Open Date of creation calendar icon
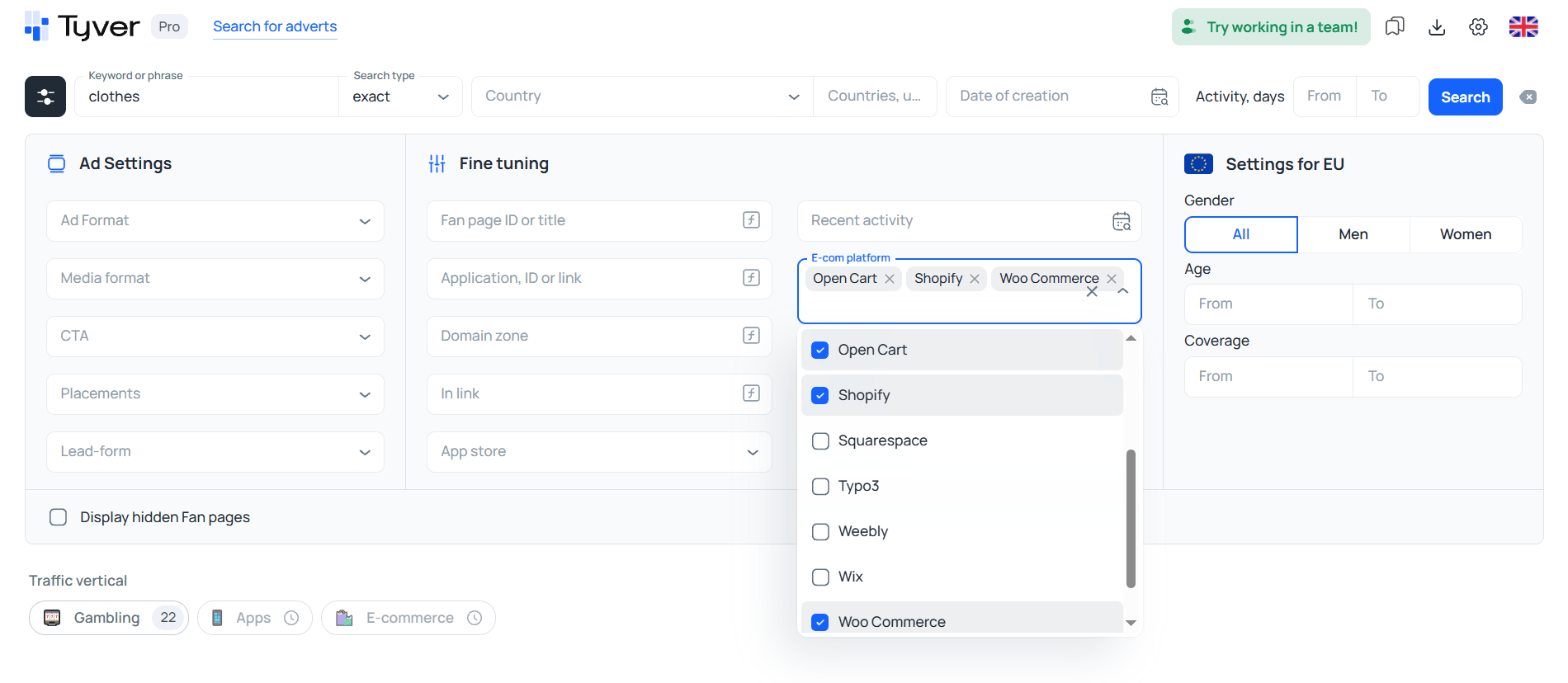This screenshot has width=1568, height=683. 1159,97
